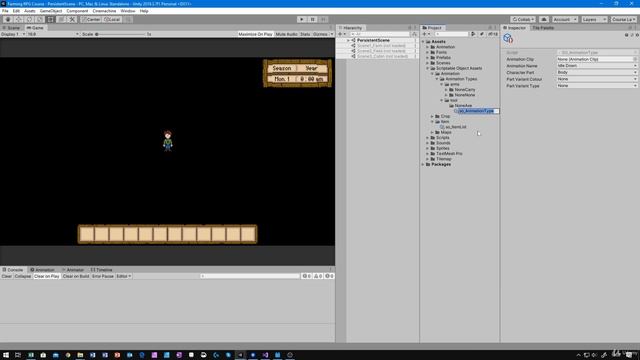The width and height of the screenshot is (640, 360).
Task: Open the GameObject menu
Action: click(x=51, y=11)
